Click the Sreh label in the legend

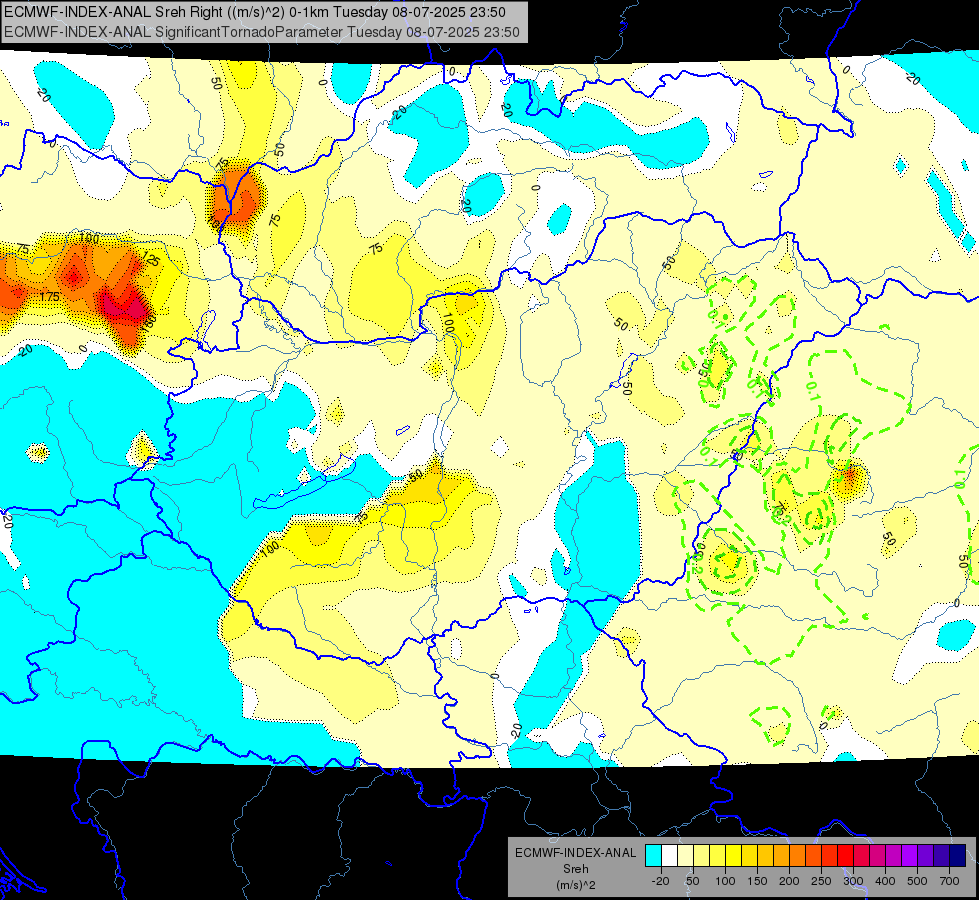coord(576,869)
